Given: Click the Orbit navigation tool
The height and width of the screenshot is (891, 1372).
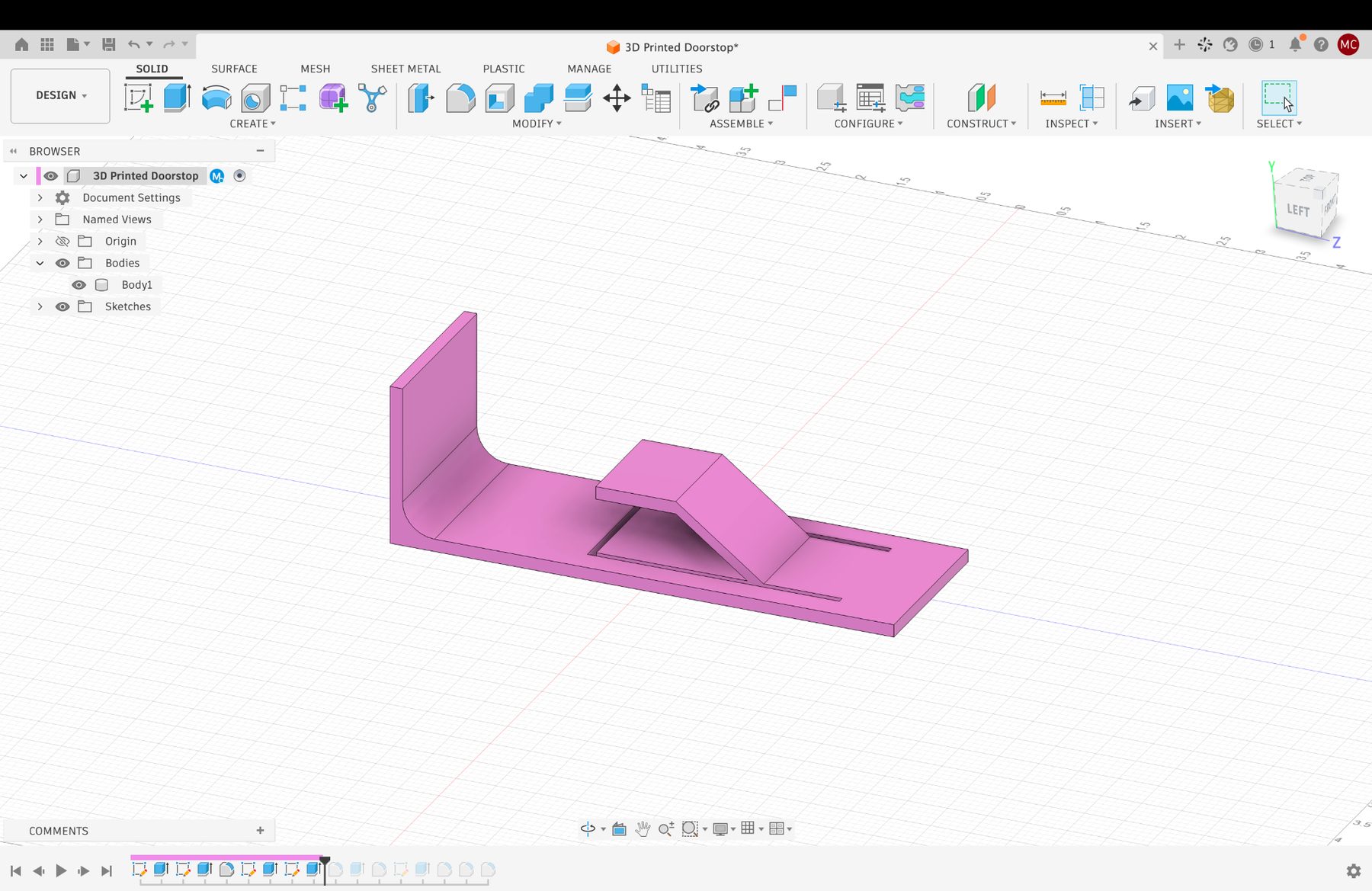Looking at the screenshot, I should pyautogui.click(x=588, y=829).
